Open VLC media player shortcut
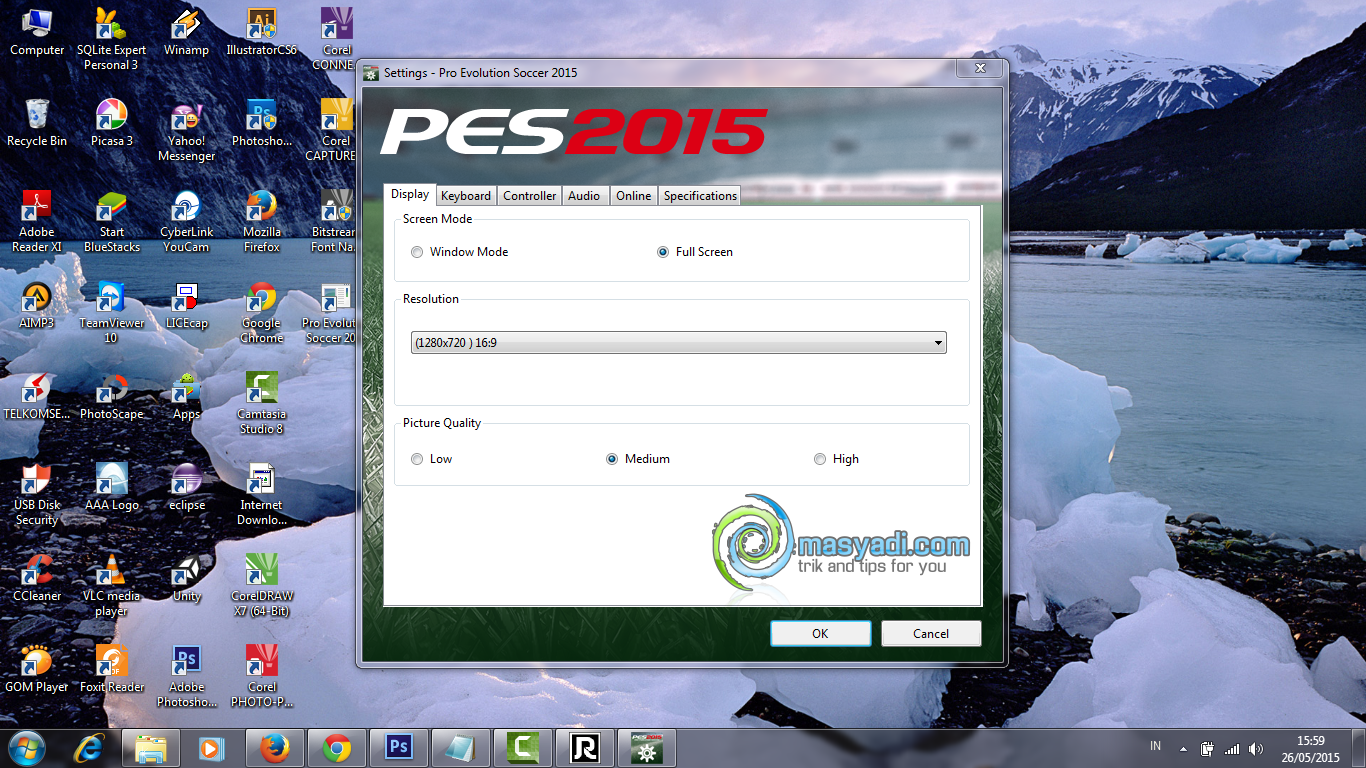 [111, 586]
